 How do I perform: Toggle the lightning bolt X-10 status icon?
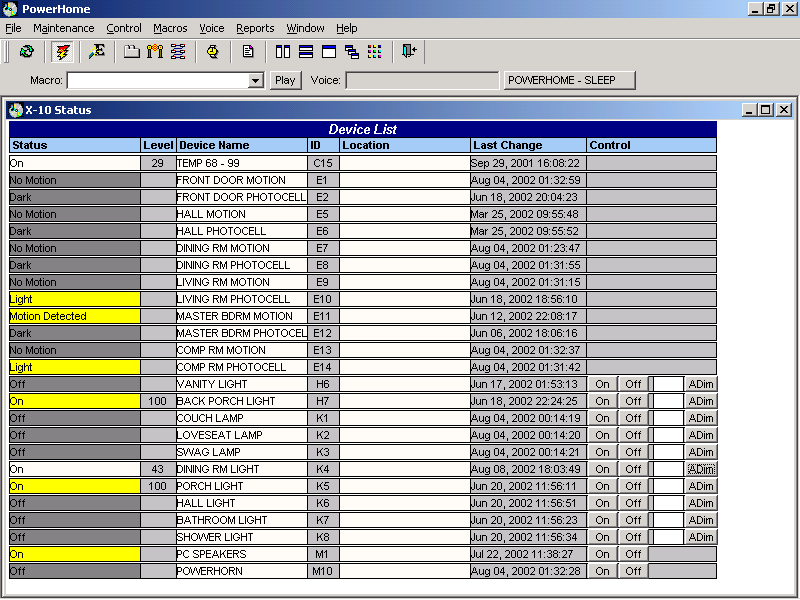coord(63,52)
